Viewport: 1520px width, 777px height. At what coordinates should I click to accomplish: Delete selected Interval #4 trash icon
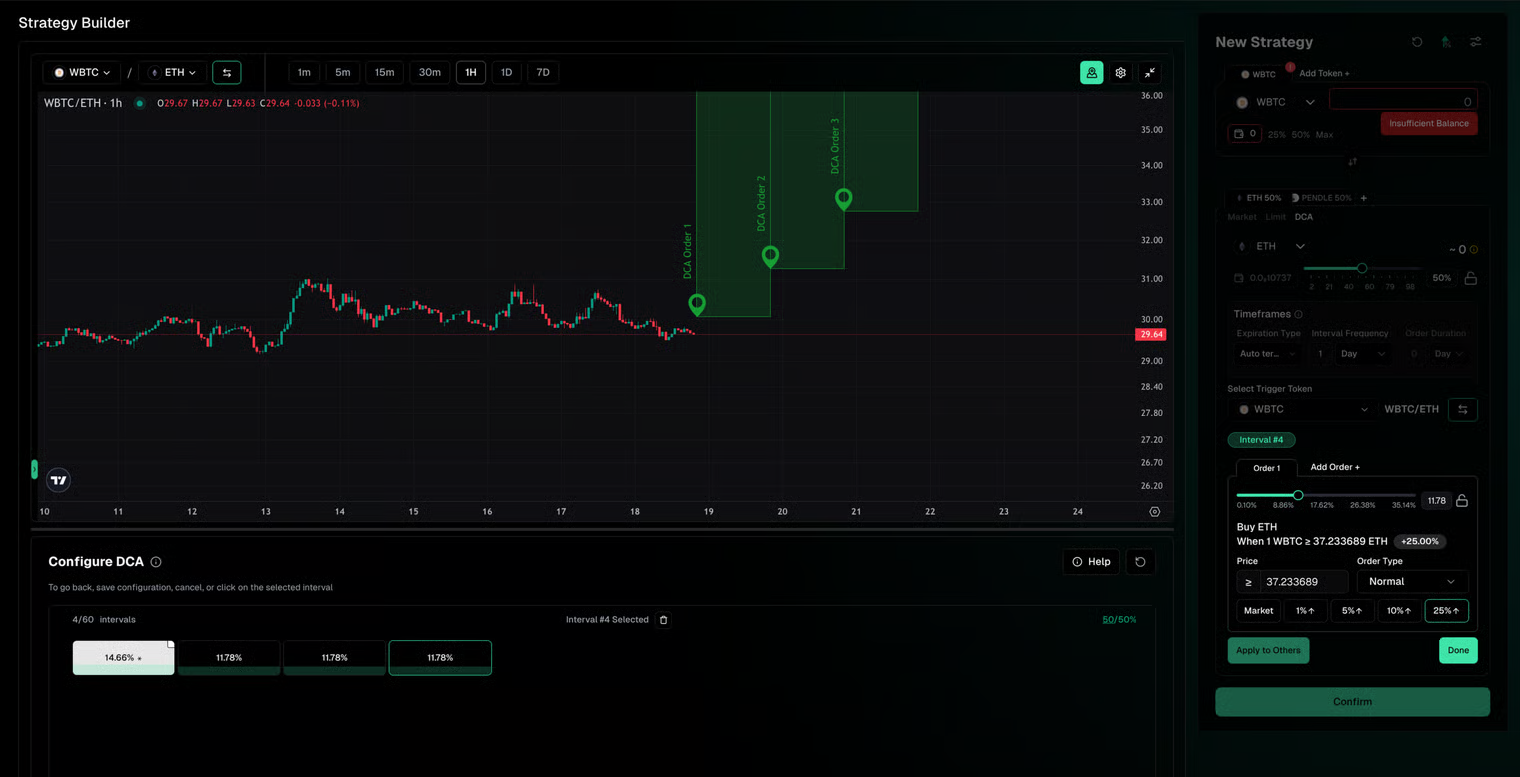click(x=663, y=620)
